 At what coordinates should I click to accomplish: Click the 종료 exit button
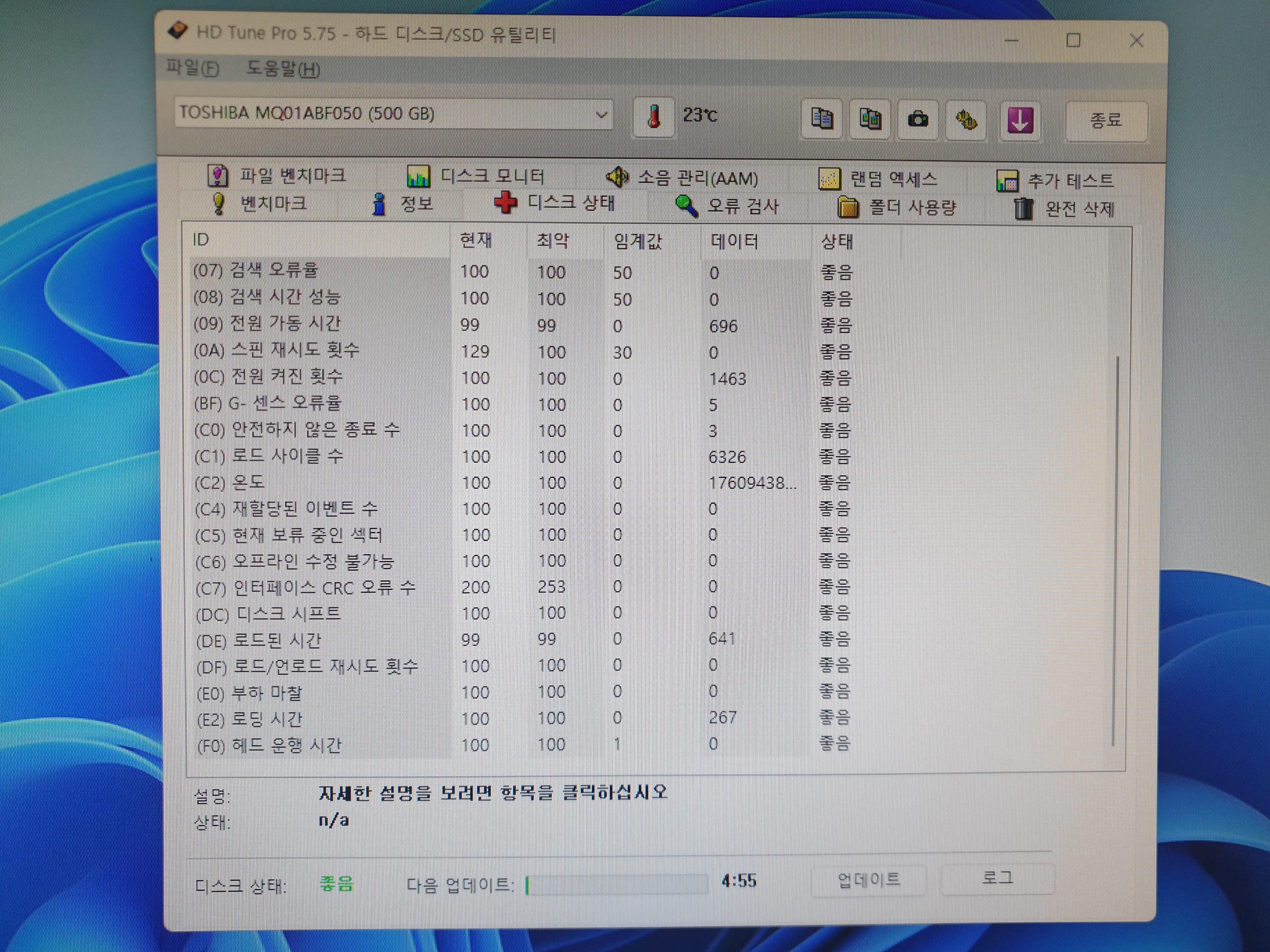tap(1106, 121)
